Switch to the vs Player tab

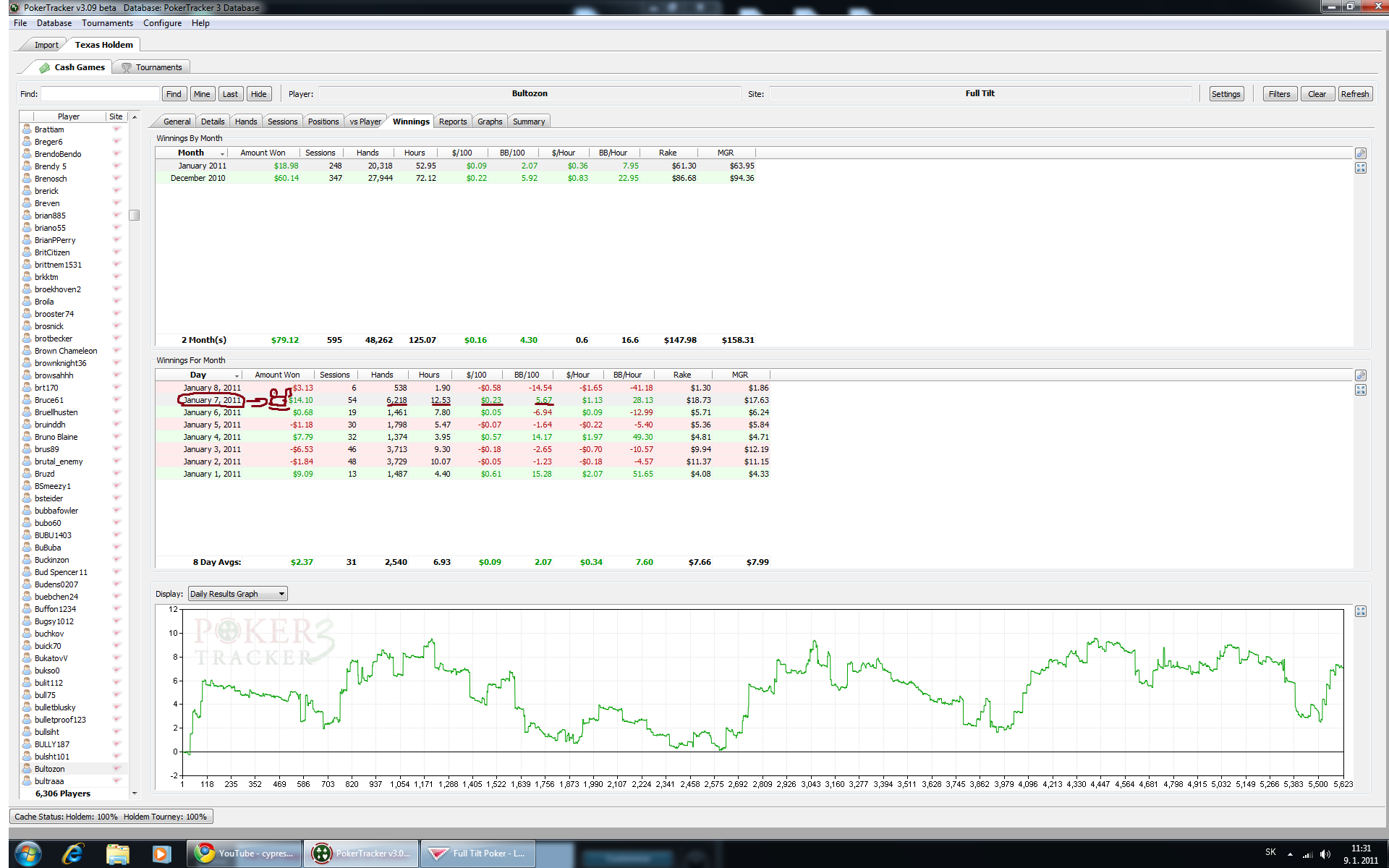(365, 122)
